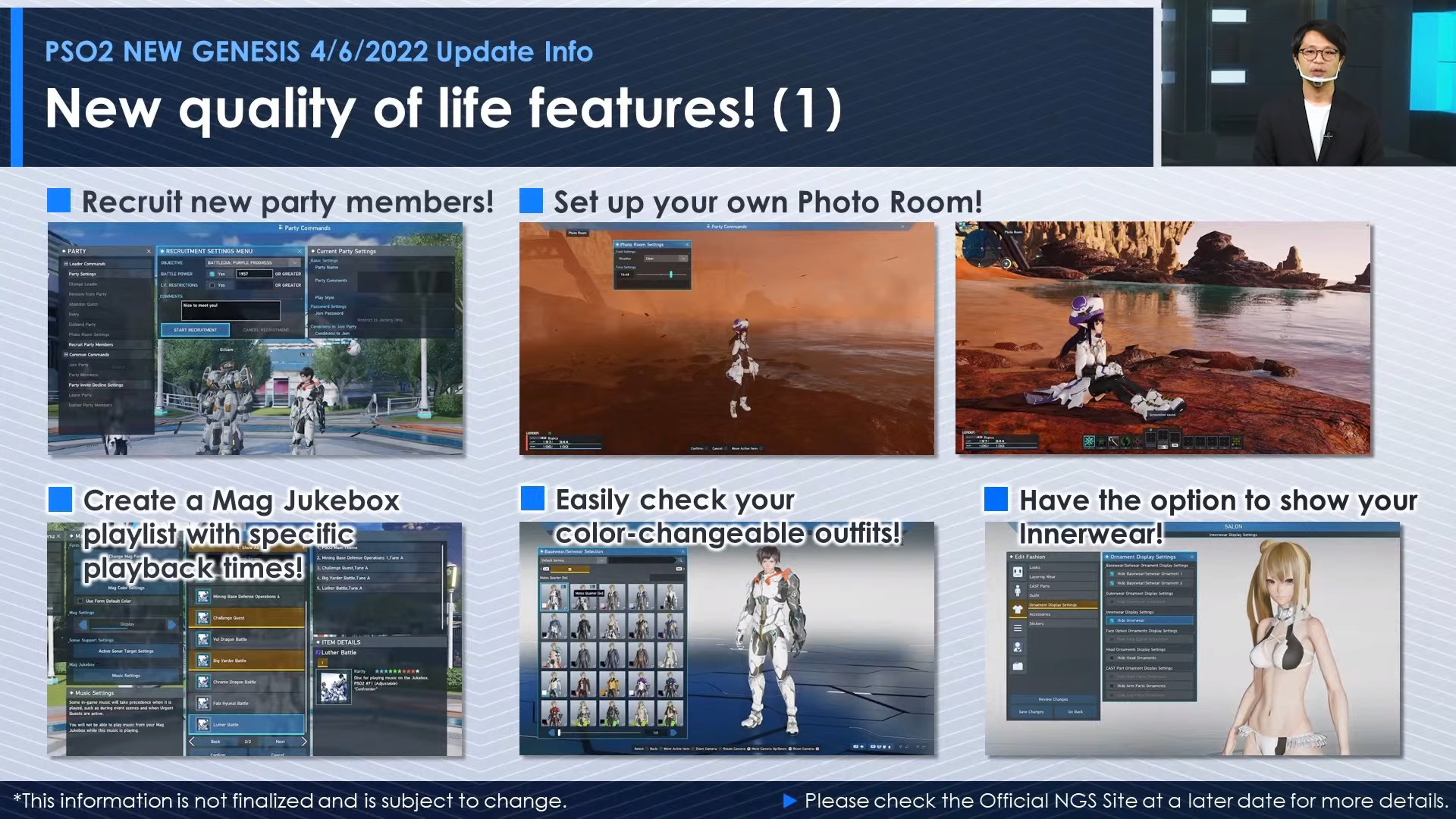Select Party Settings in the Party menu
Viewport: 1456px width, 819px height.
click(x=109, y=274)
